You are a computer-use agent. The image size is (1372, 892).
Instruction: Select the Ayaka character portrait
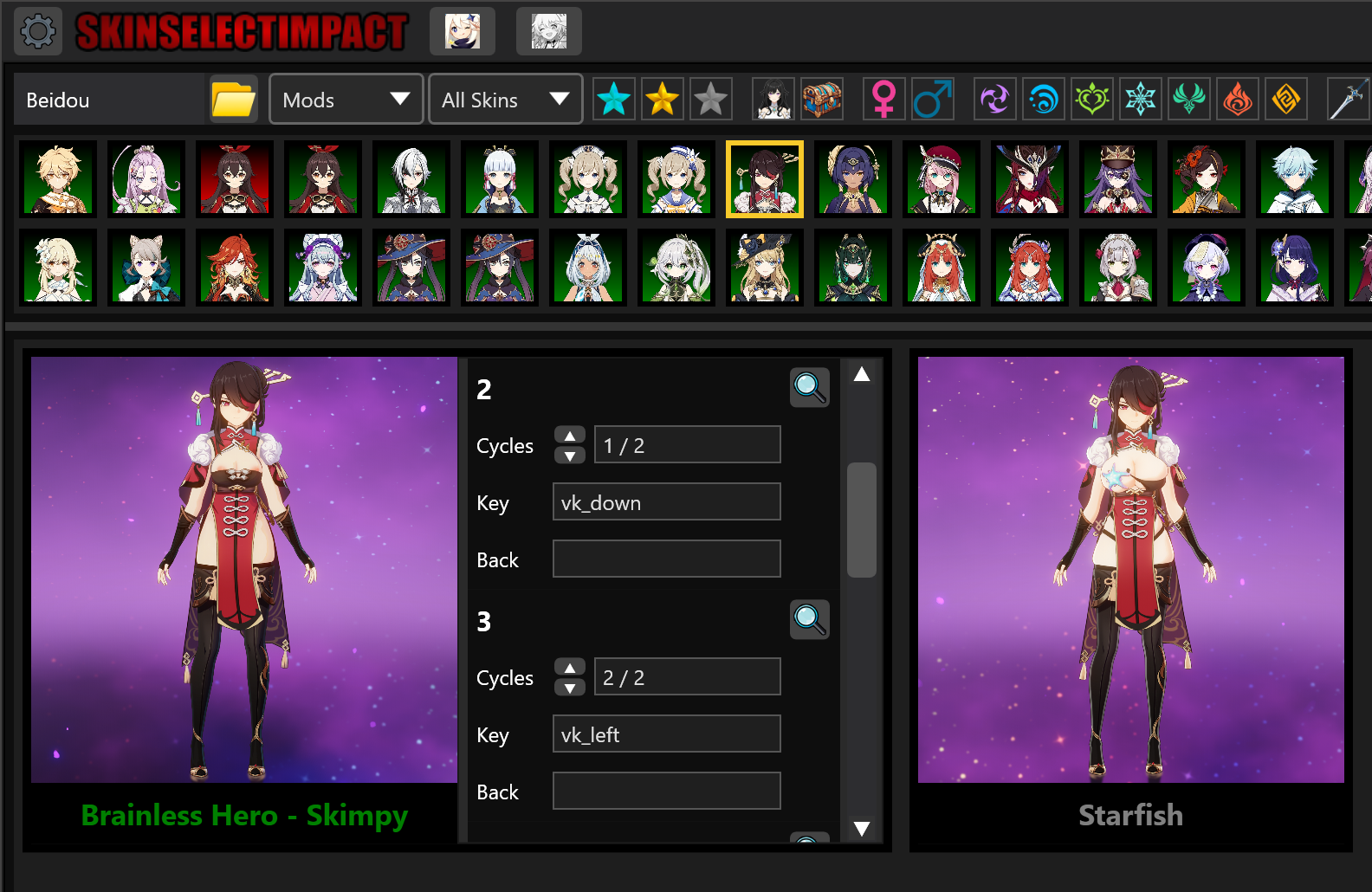(x=500, y=178)
